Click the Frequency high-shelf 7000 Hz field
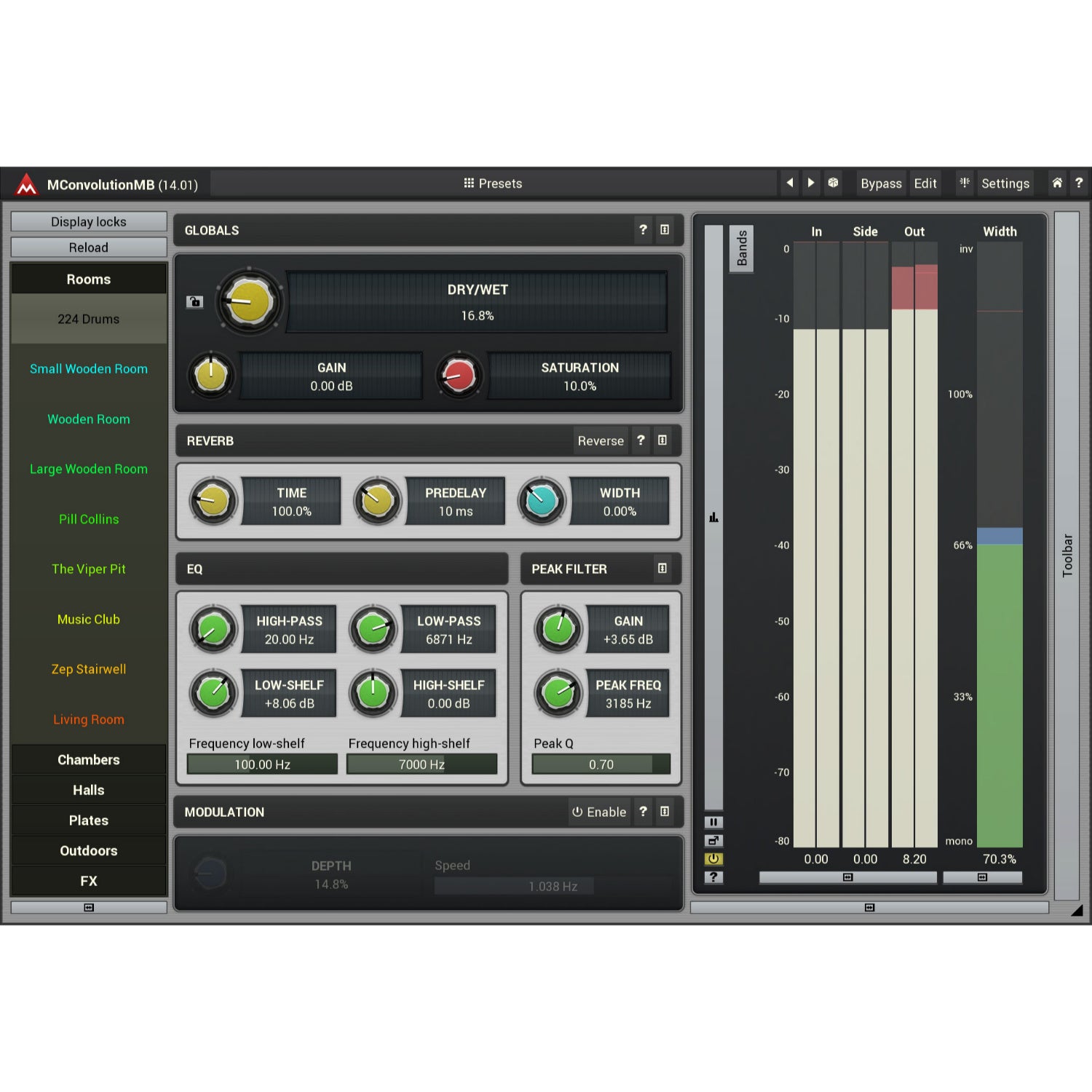1092x1092 pixels. pyautogui.click(x=422, y=764)
